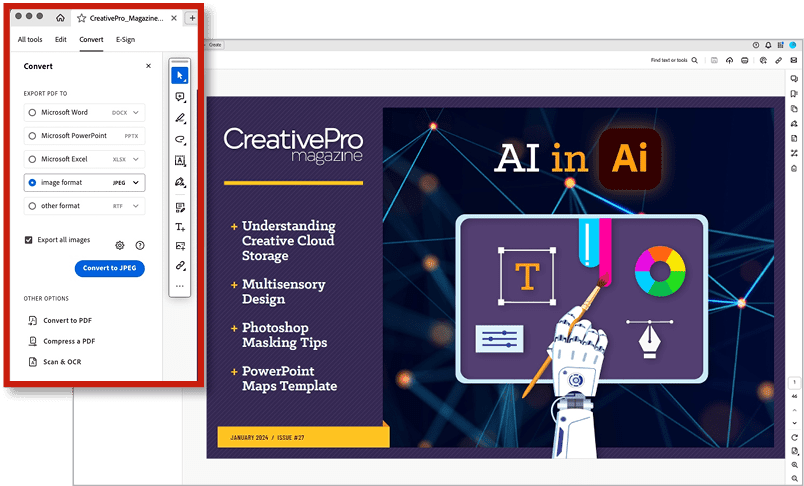Select Microsoft PowerPoint radio button
804x486 pixels.
32,136
